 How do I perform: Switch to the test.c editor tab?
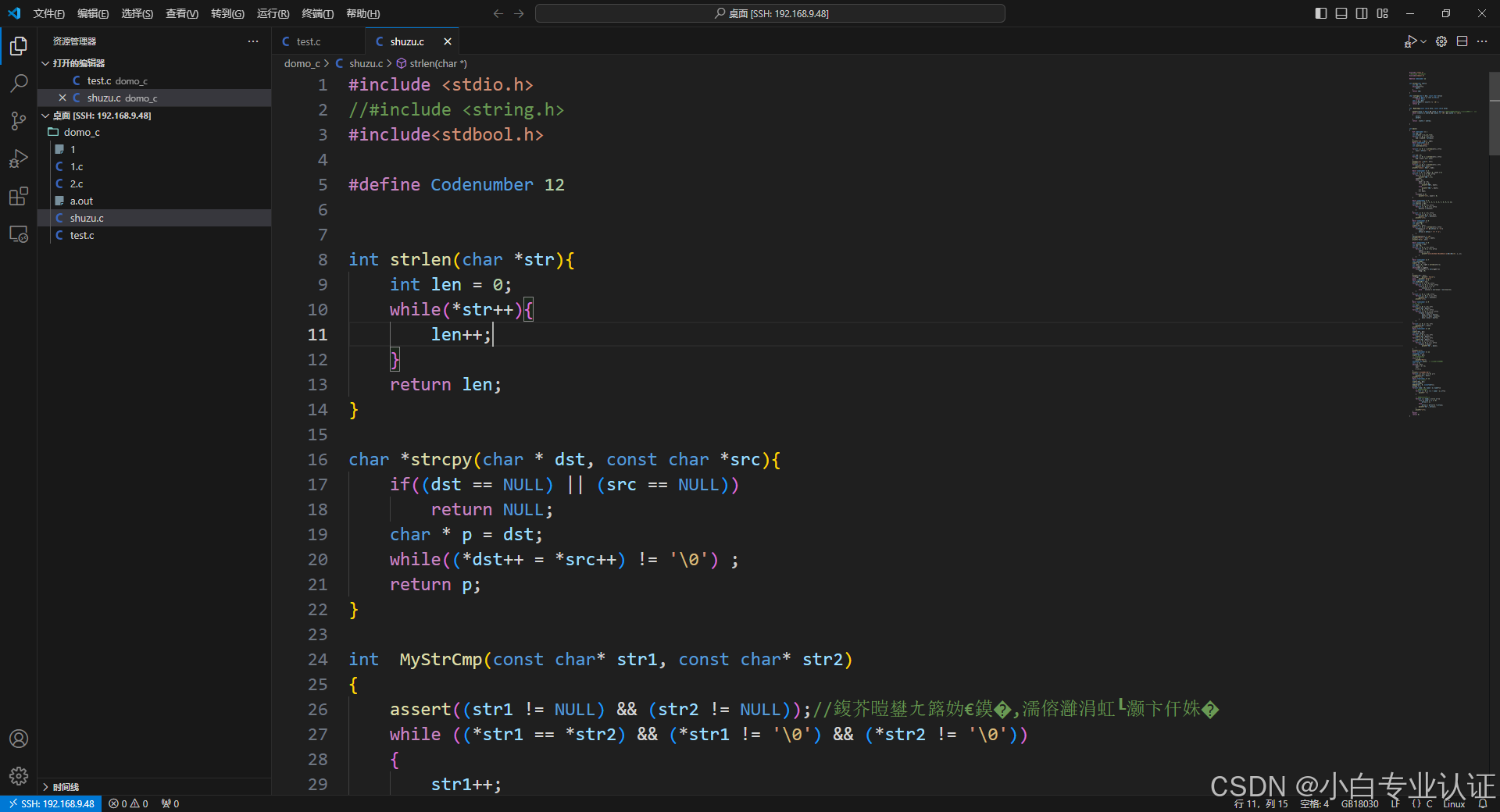point(308,41)
